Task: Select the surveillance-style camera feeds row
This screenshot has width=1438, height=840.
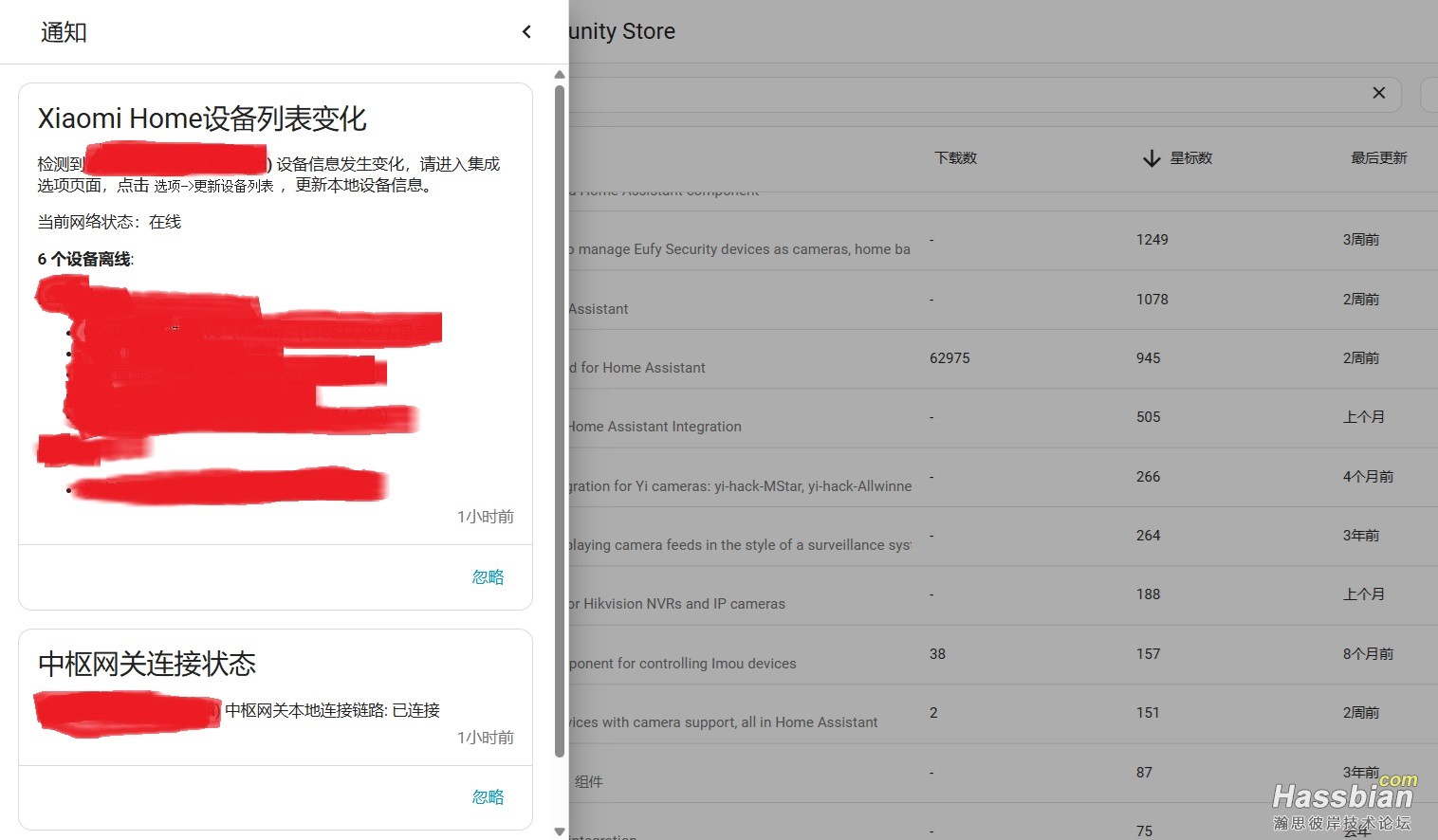Action: click(x=740, y=545)
